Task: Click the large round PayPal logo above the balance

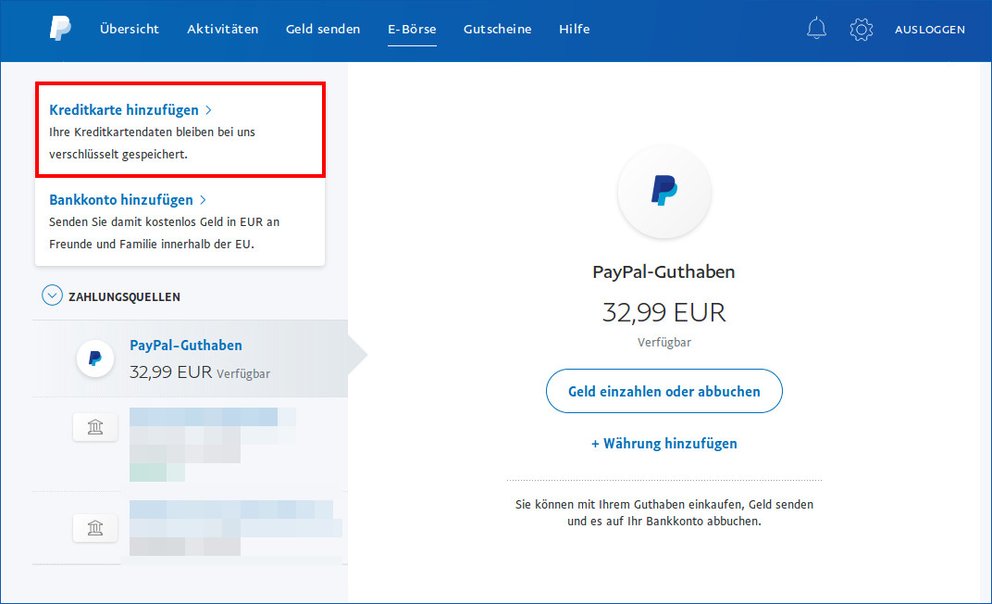Action: point(664,191)
